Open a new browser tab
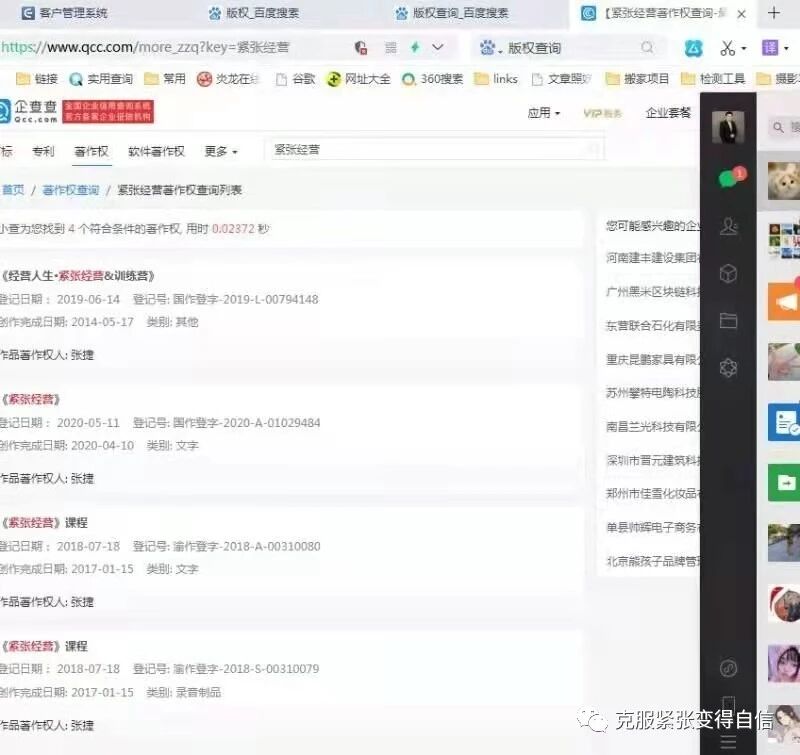The height and width of the screenshot is (755, 800). coord(774,13)
